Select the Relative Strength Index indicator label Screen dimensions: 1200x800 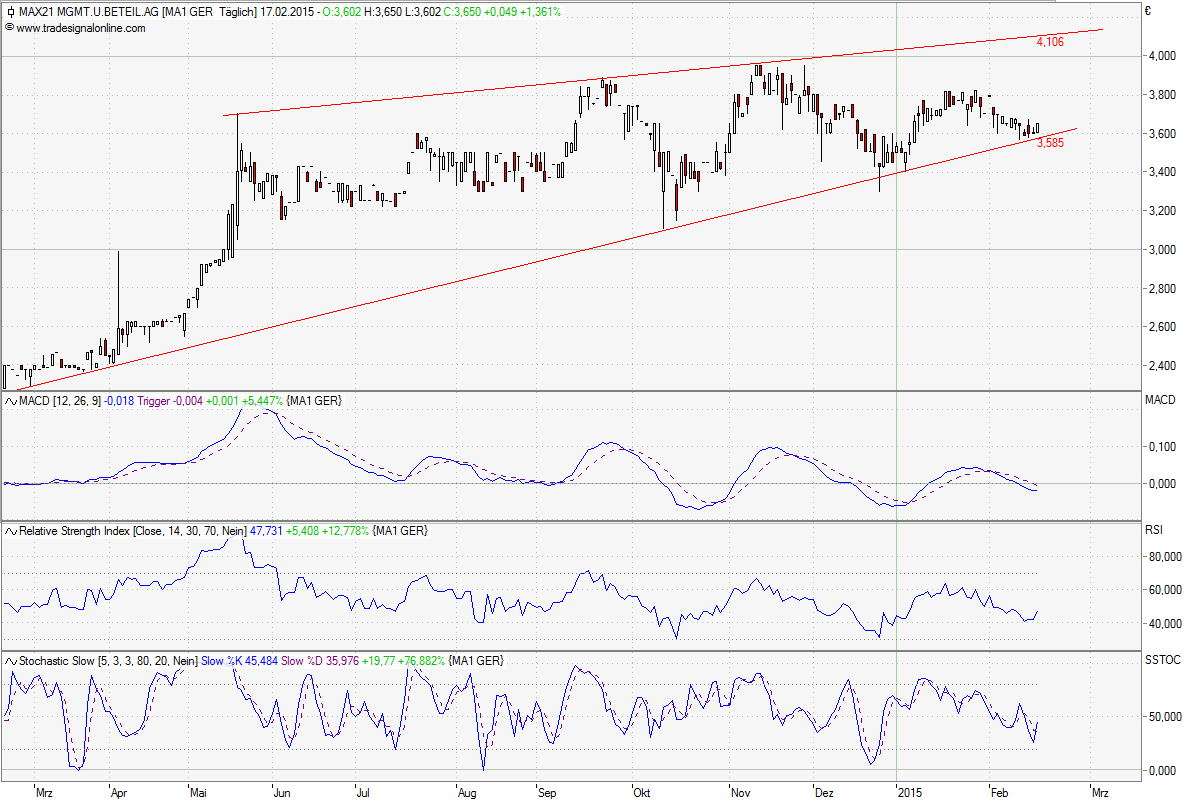coord(75,531)
